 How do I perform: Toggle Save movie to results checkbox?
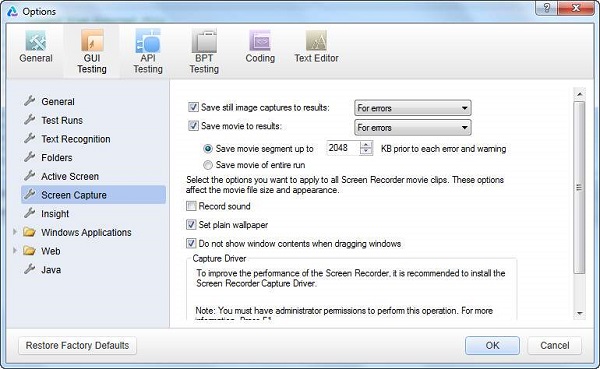193,126
